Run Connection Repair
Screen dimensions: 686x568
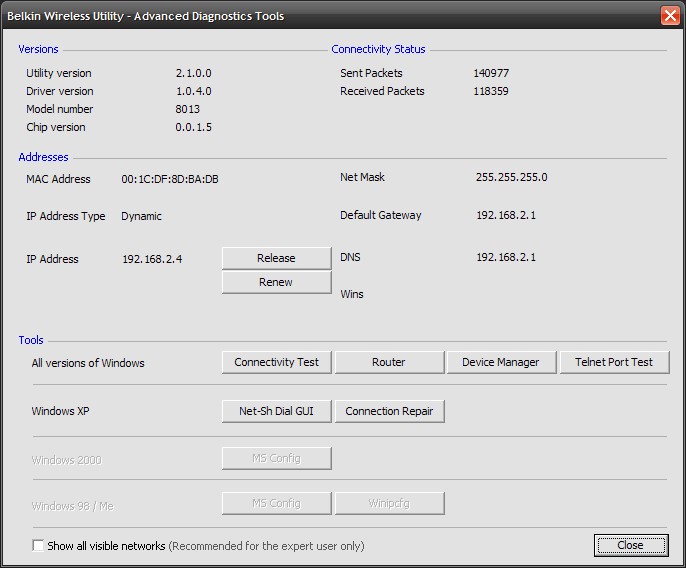(x=389, y=411)
